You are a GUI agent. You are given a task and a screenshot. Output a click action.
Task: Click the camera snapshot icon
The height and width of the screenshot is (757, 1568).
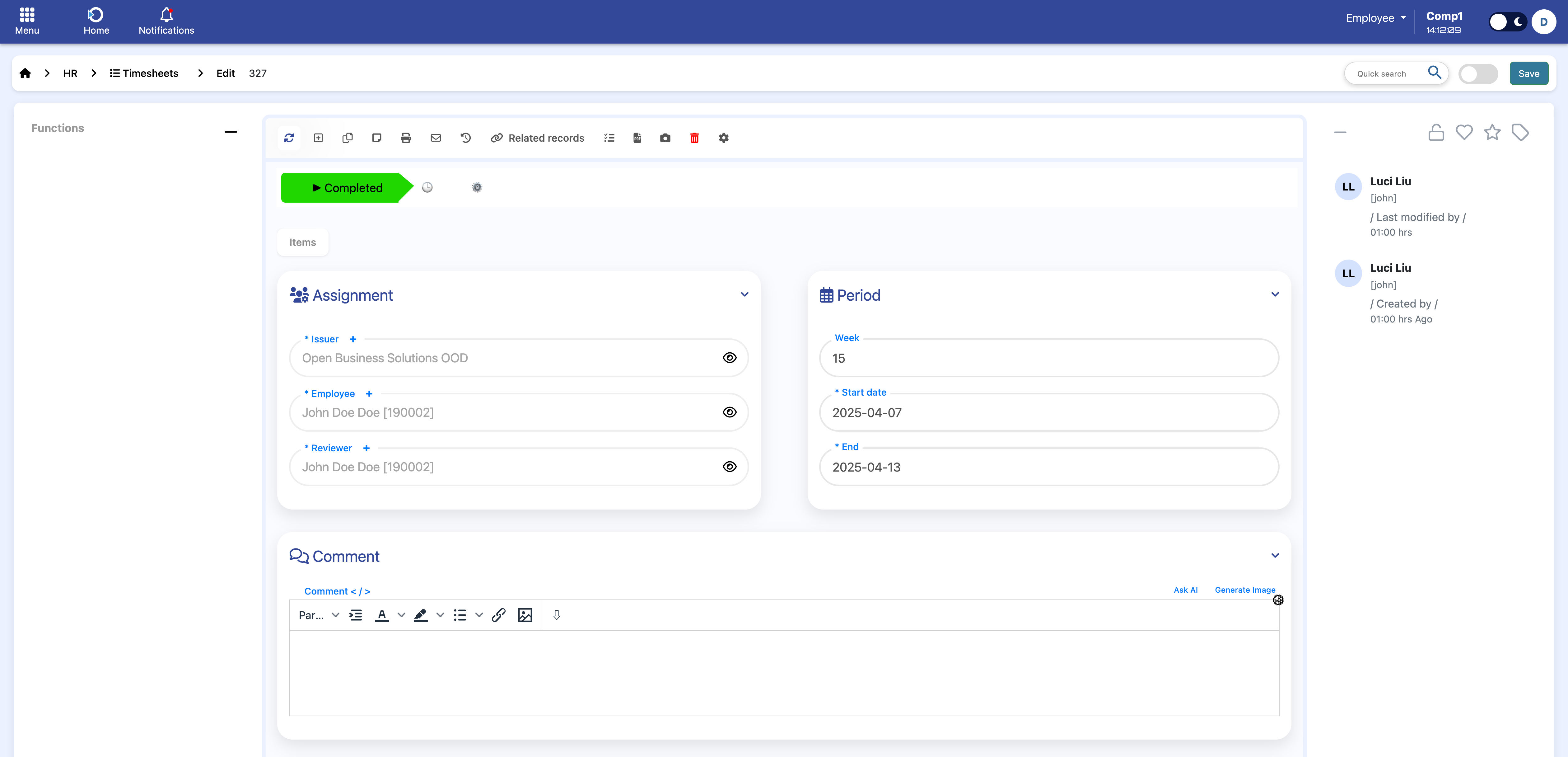pos(665,138)
